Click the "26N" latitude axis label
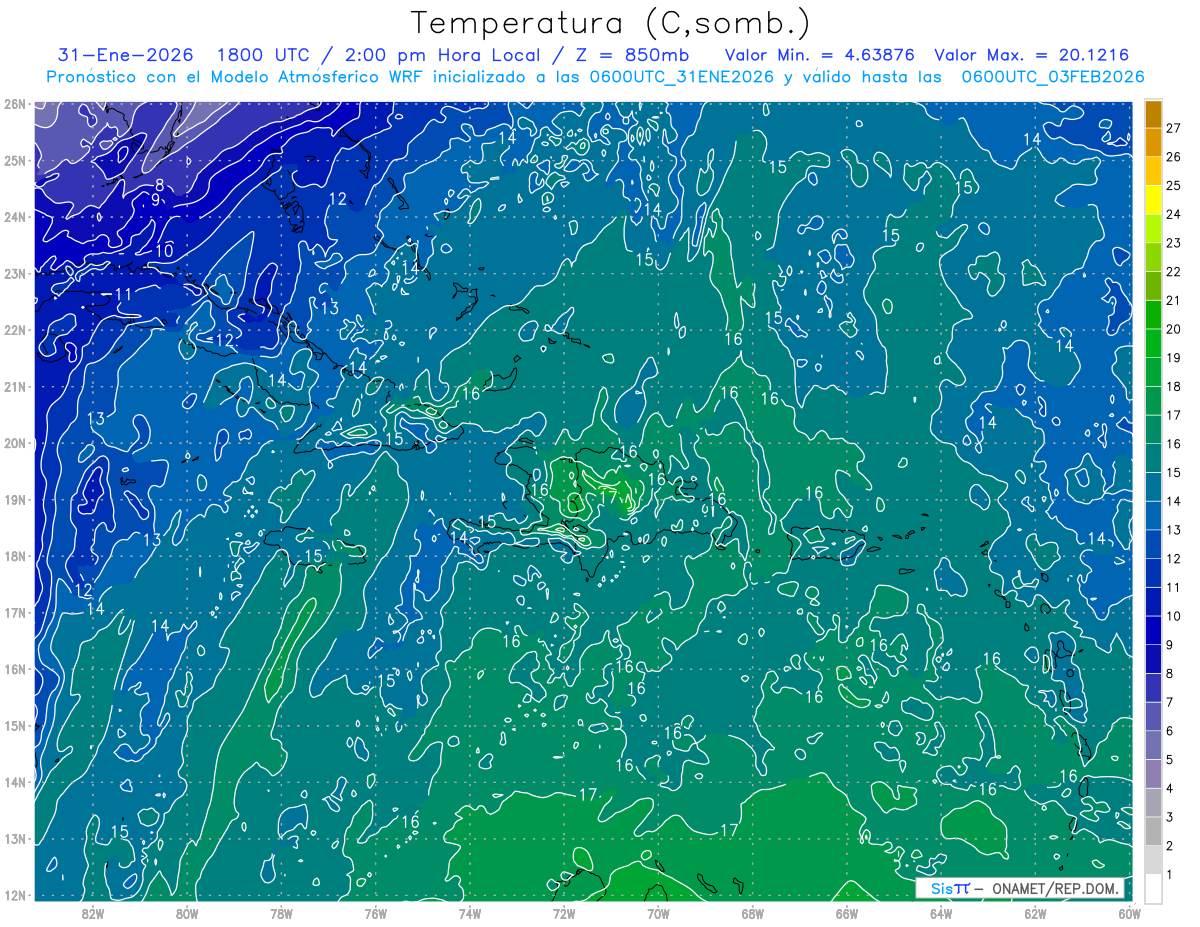 [14, 104]
